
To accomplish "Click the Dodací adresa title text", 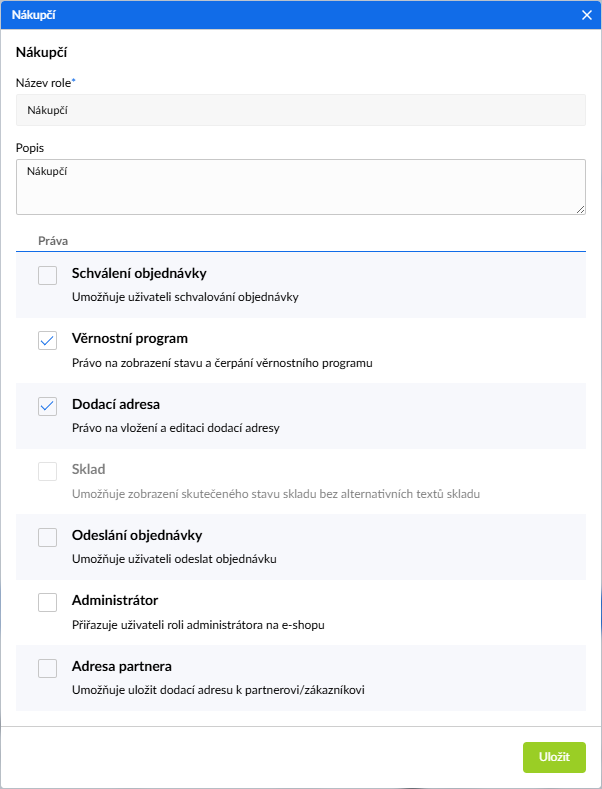I will pyautogui.click(x=116, y=404).
